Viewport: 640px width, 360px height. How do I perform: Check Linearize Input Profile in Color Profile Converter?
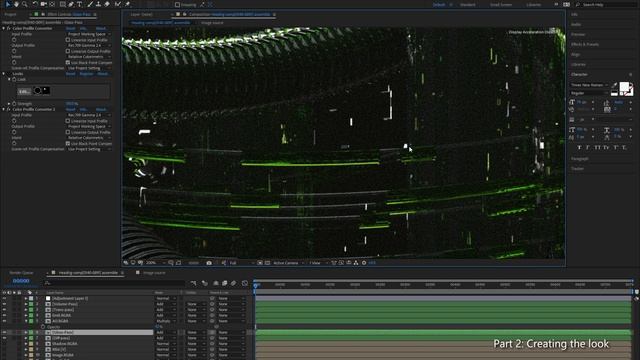68,40
